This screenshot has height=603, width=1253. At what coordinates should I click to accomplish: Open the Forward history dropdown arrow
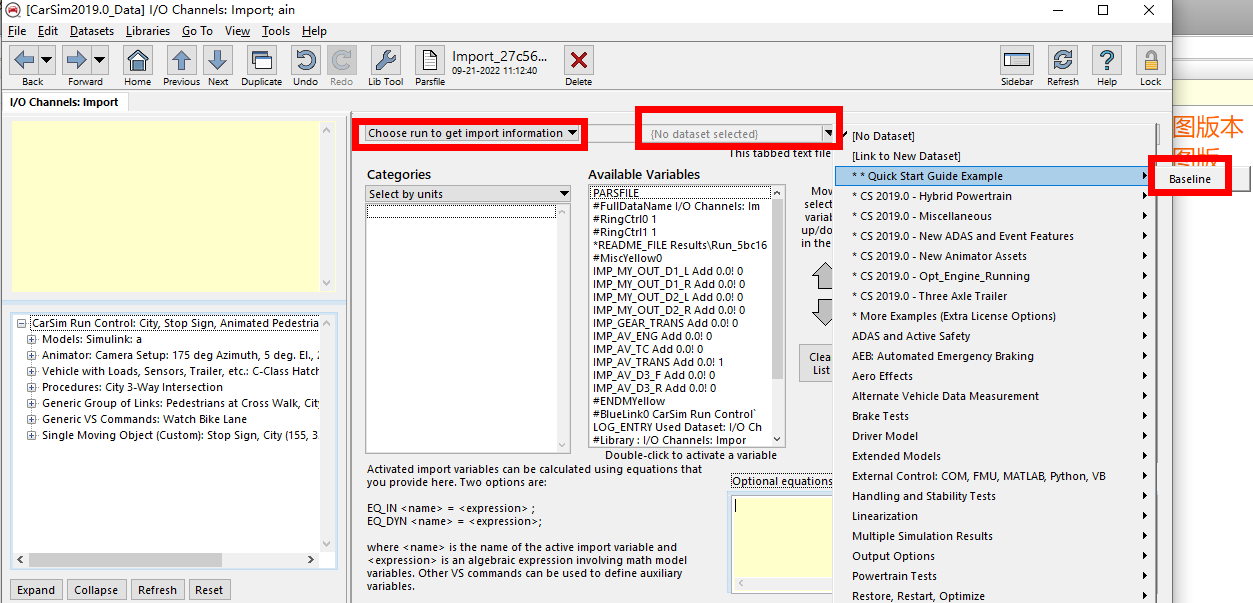tap(99, 60)
